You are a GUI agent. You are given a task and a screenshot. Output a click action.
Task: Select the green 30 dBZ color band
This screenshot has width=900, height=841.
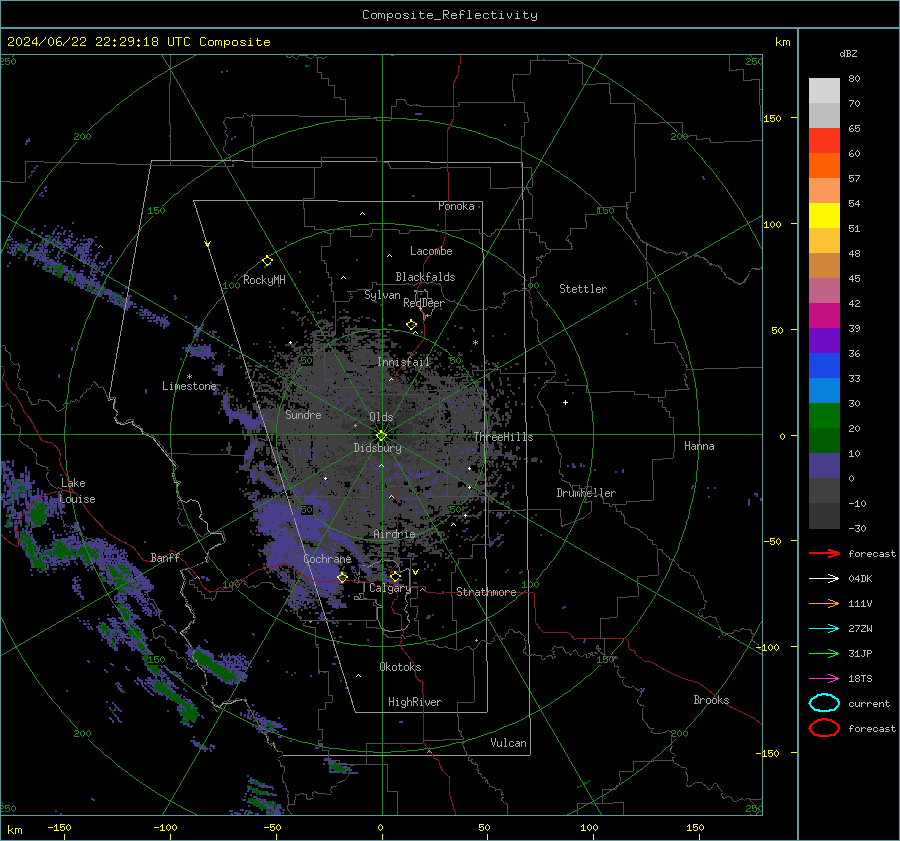coord(824,416)
